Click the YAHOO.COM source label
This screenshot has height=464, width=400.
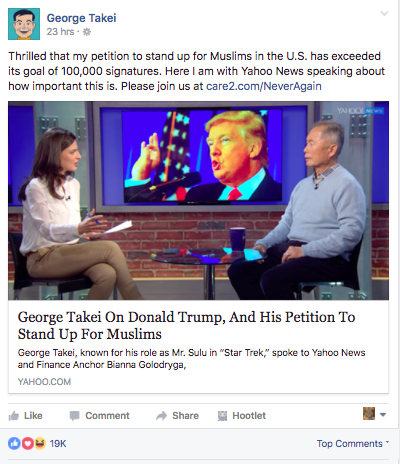click(x=44, y=382)
